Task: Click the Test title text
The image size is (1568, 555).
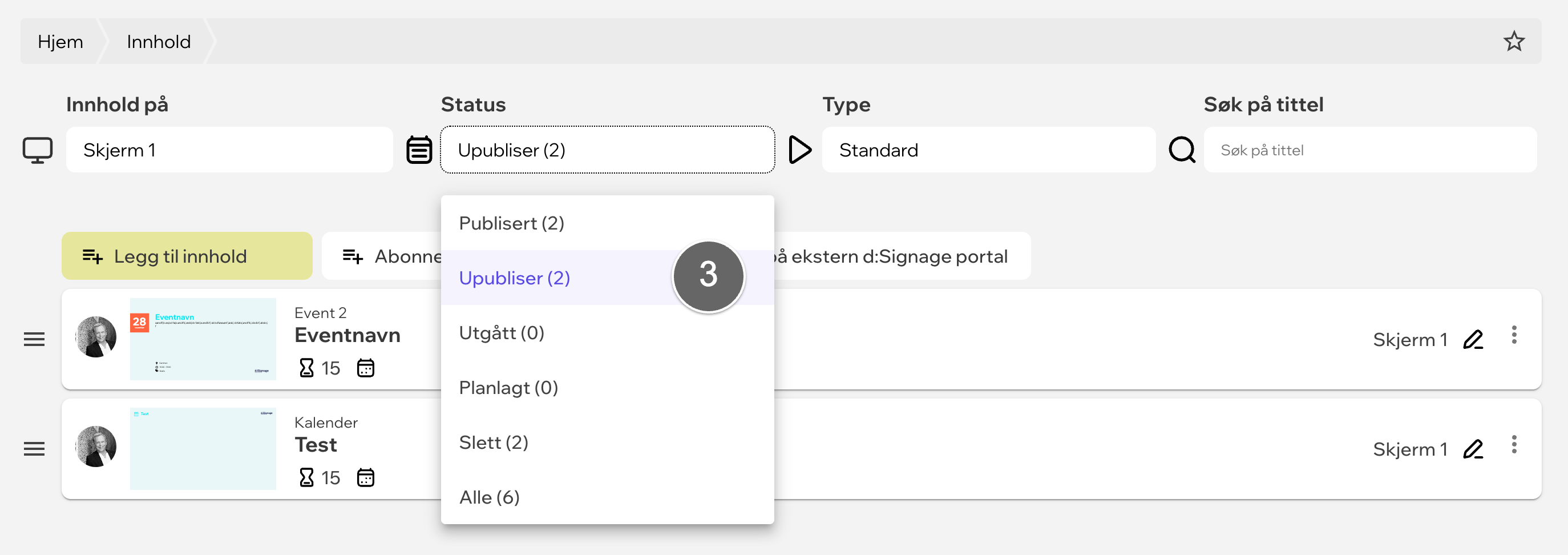Action: [x=316, y=445]
